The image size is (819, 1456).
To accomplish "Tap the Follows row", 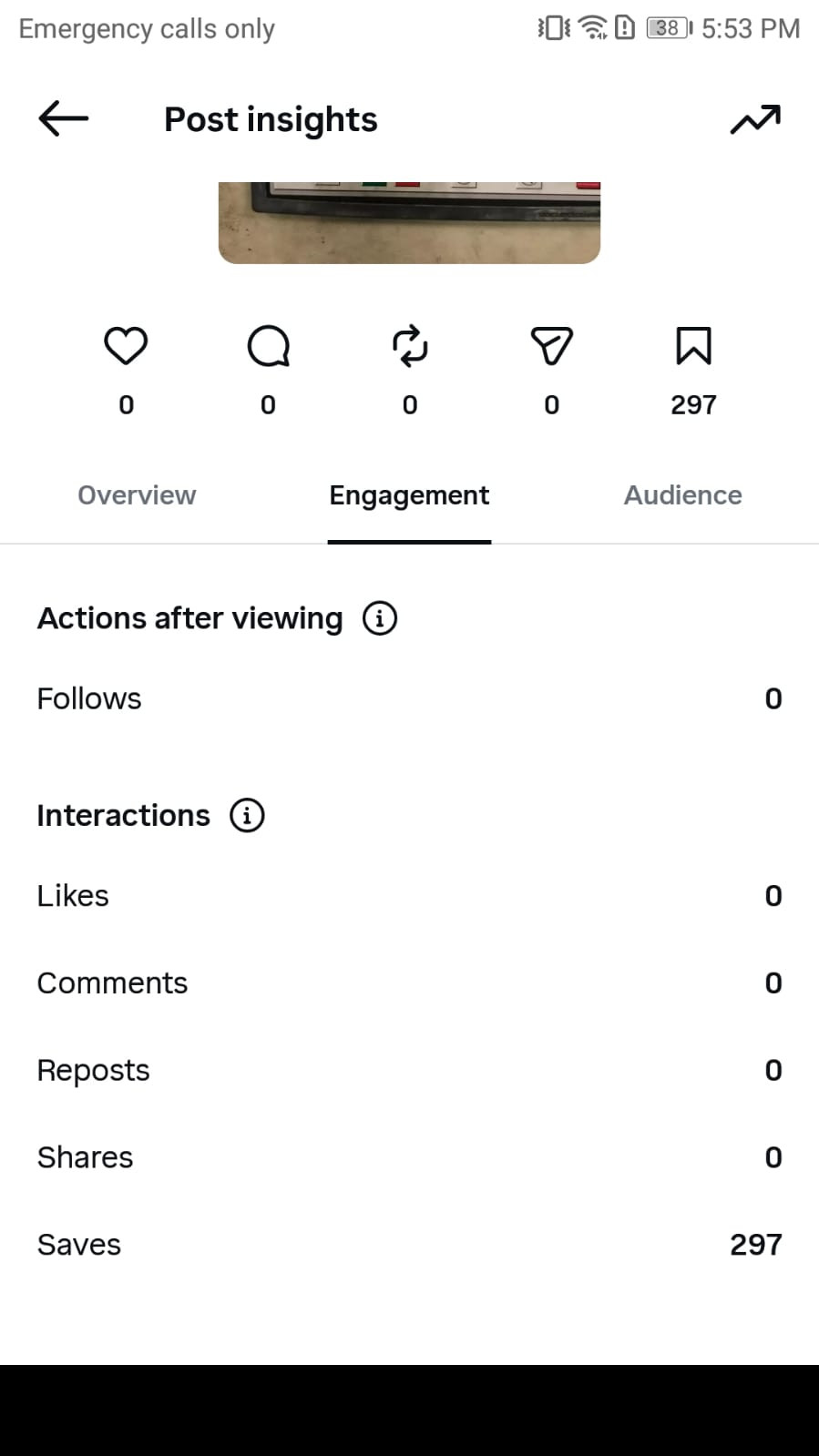I will point(409,698).
